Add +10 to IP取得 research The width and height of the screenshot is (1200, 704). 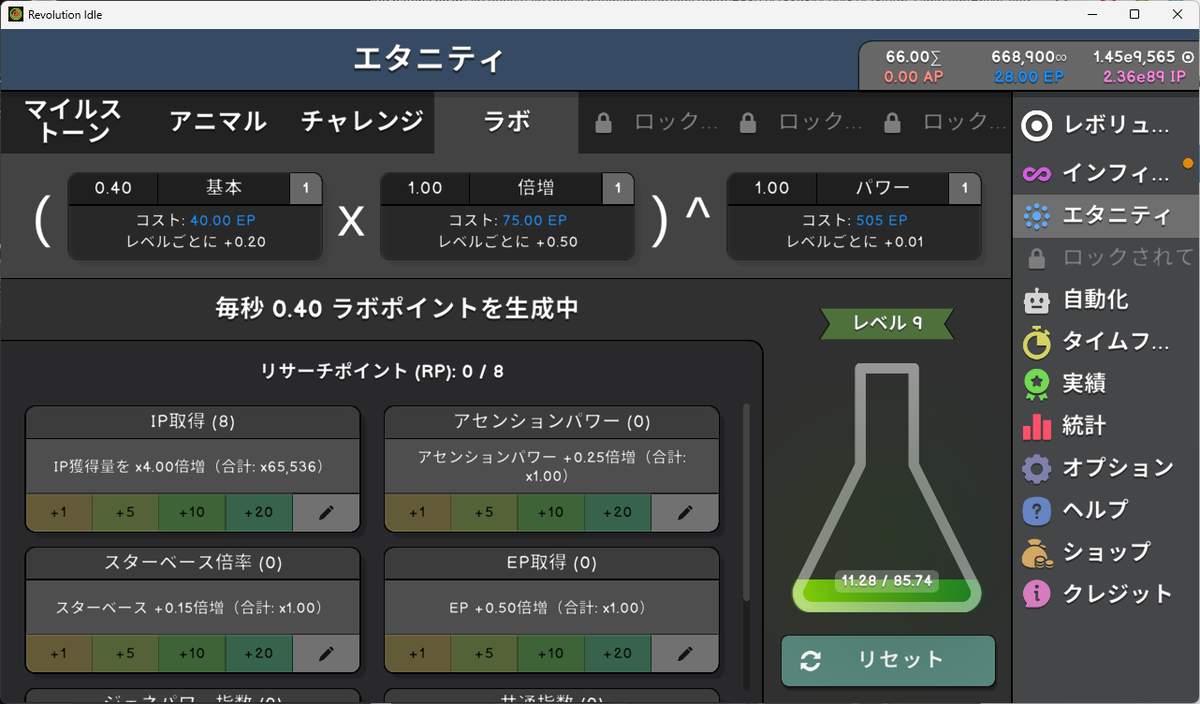click(192, 512)
